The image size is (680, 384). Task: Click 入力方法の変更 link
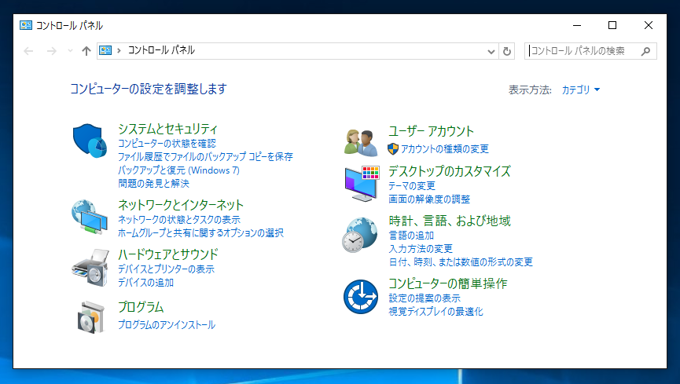(421, 249)
